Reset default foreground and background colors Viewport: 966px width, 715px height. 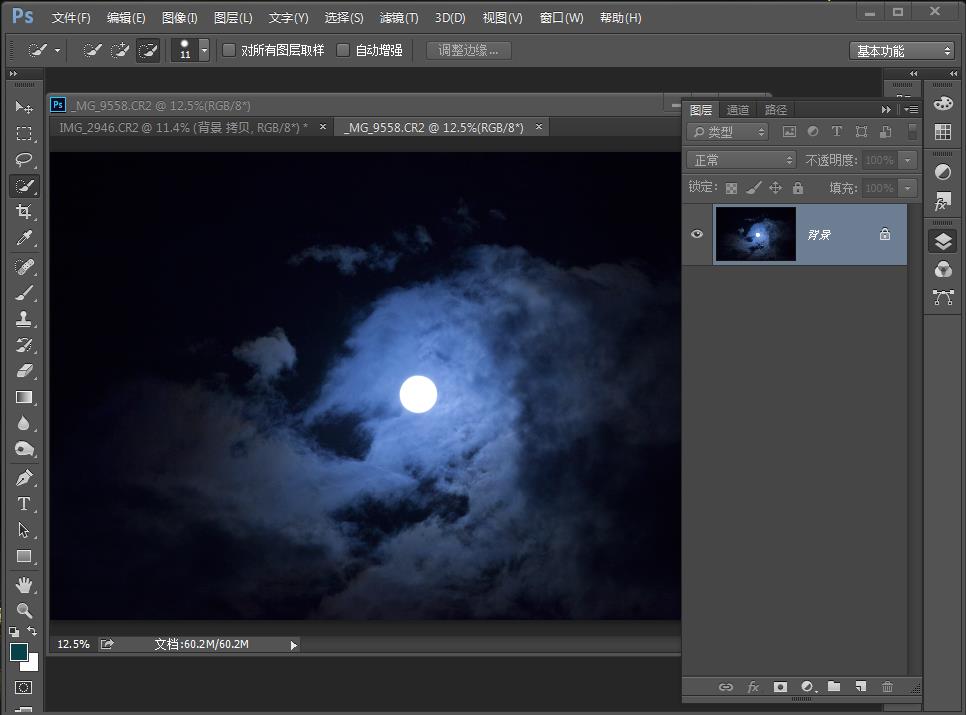click(x=14, y=631)
